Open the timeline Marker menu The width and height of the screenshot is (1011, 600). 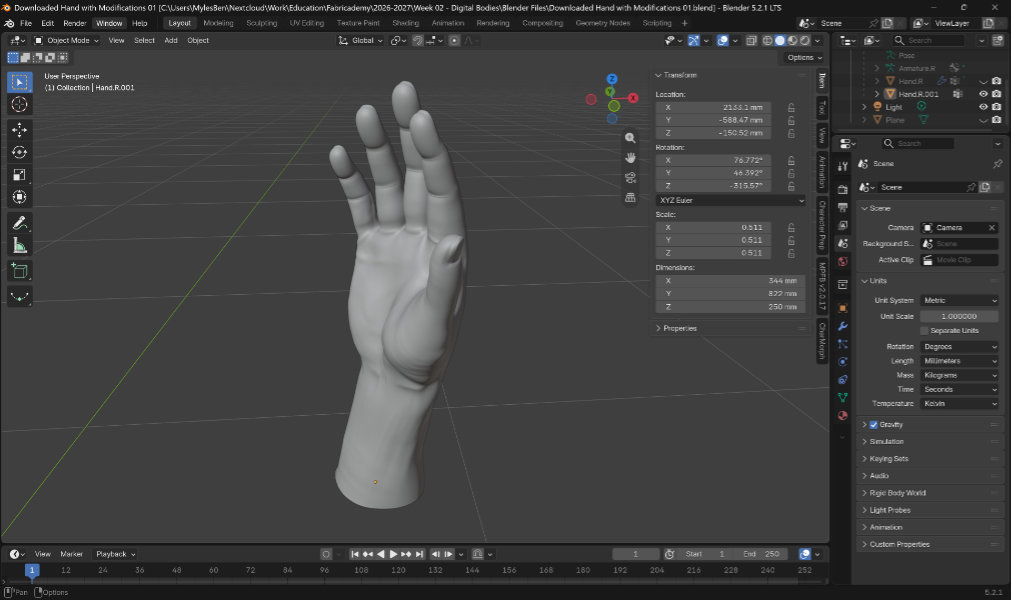point(72,554)
